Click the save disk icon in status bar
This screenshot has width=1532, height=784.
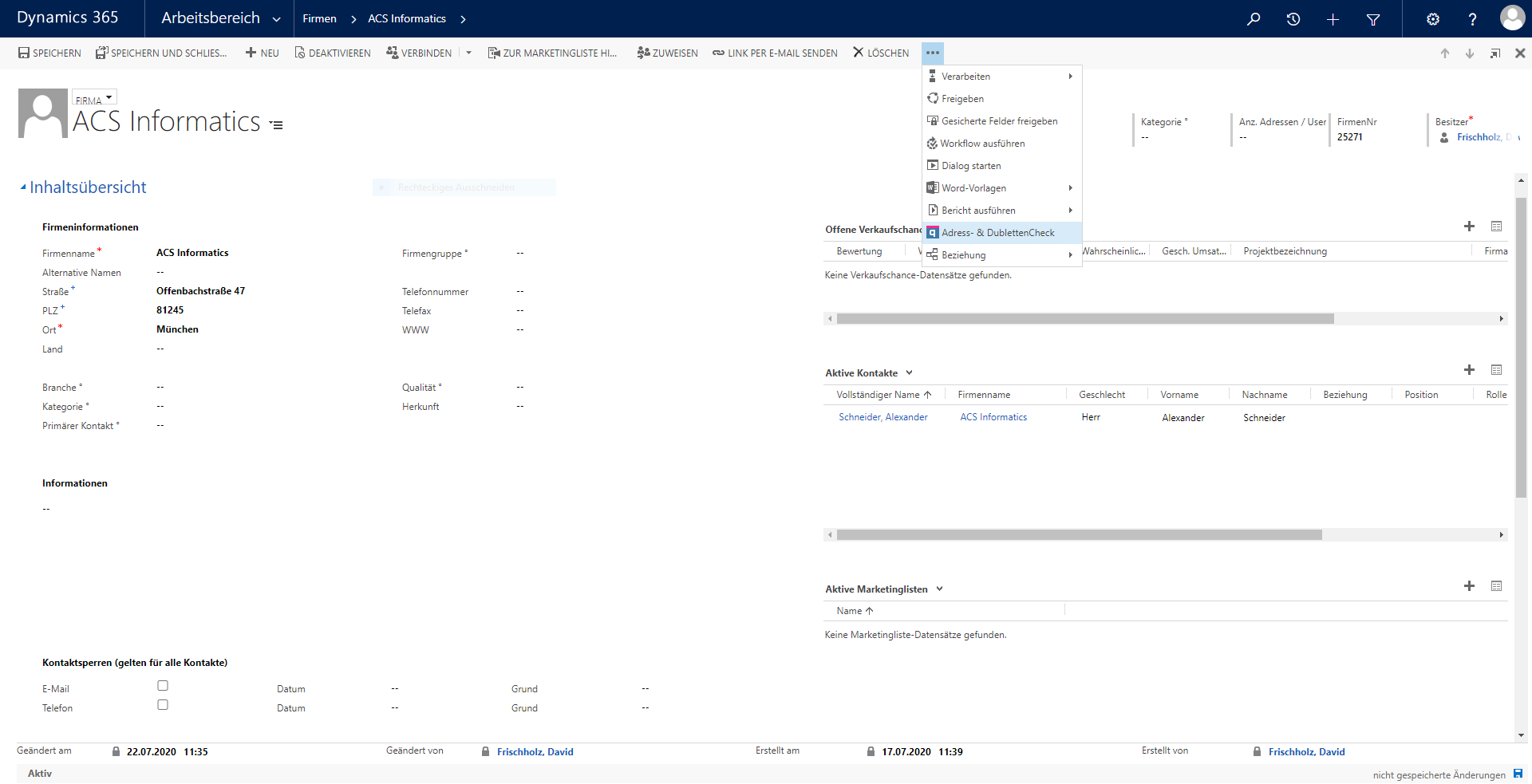click(1518, 774)
